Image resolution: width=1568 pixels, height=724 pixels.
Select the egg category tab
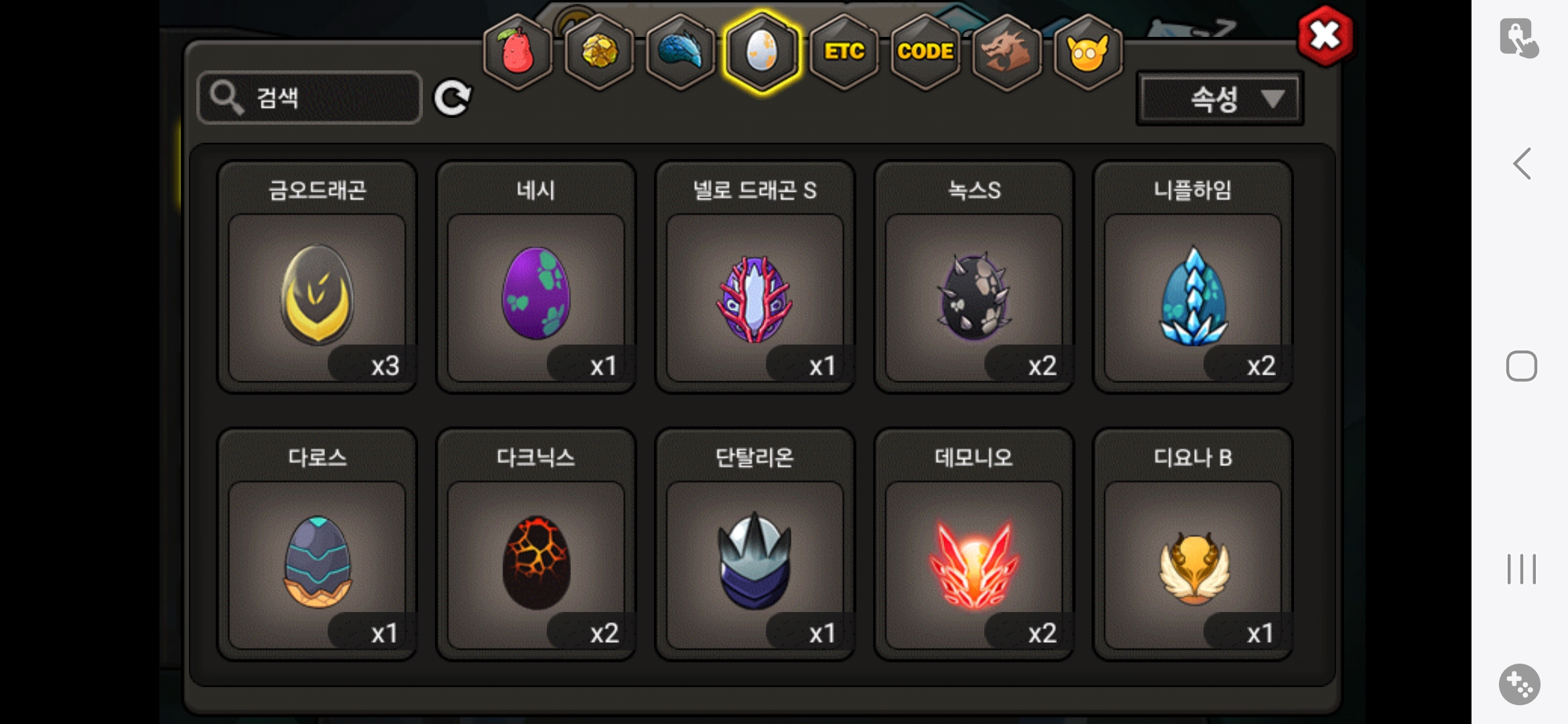click(762, 52)
